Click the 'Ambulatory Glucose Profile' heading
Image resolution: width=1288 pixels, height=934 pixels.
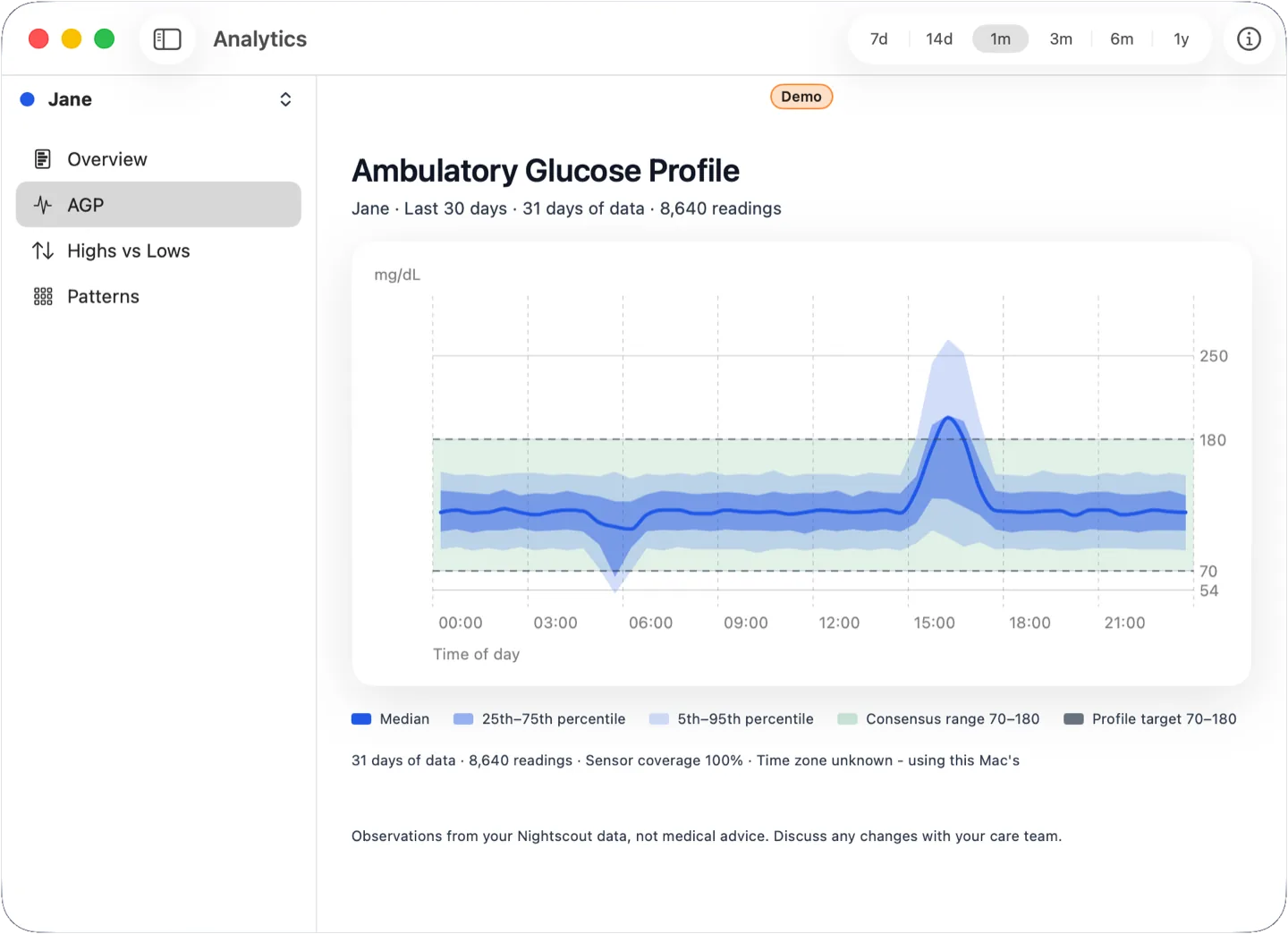click(546, 171)
